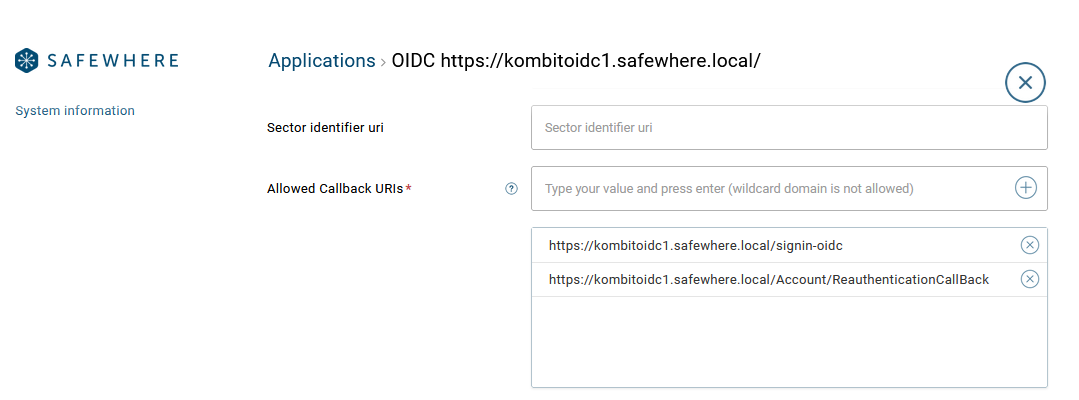Focus the Allowed Callback URIs entry field

[771, 189]
